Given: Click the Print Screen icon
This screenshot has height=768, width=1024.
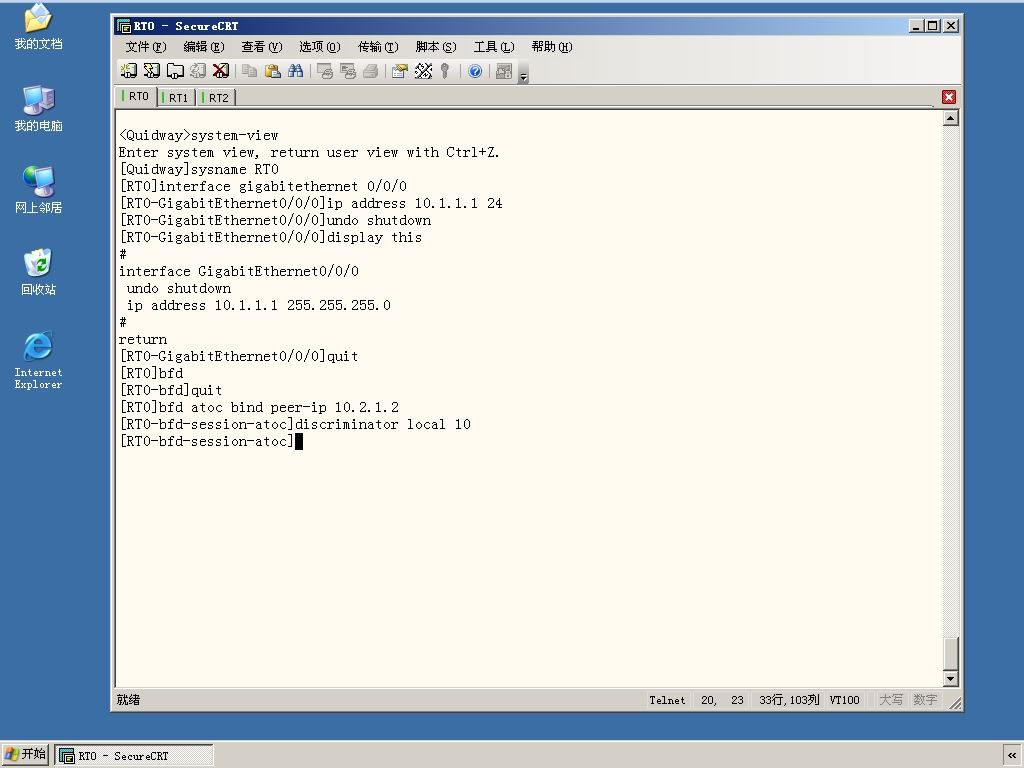Looking at the screenshot, I should (x=325, y=71).
